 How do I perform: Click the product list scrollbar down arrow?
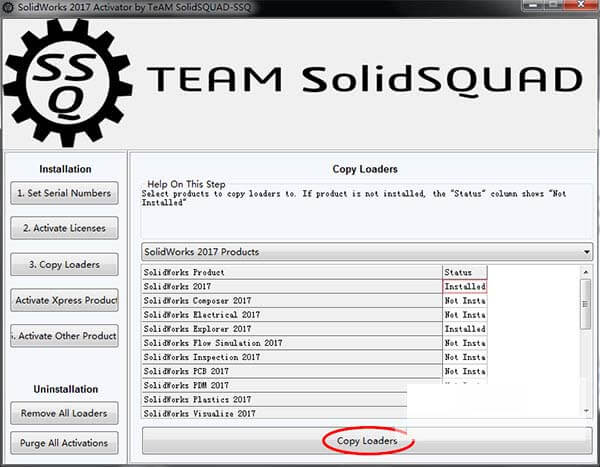tap(585, 411)
